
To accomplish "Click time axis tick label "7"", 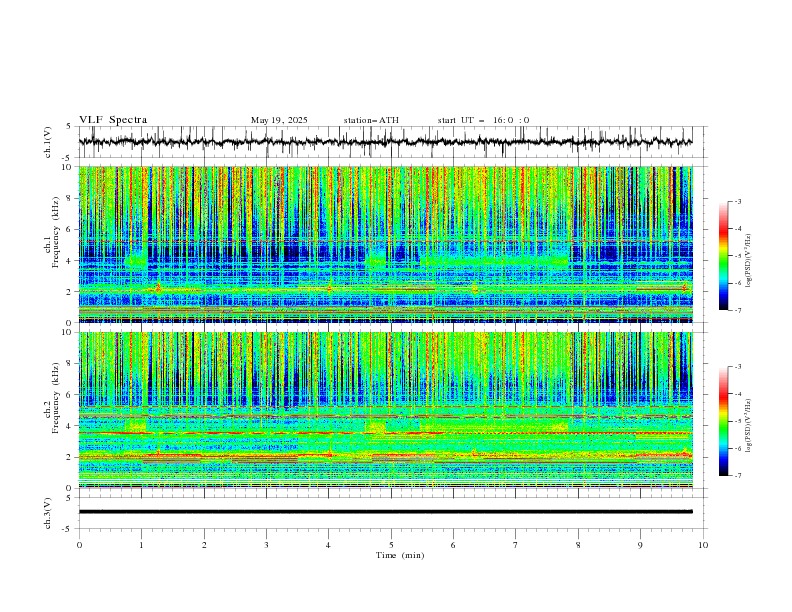I will pos(516,545).
